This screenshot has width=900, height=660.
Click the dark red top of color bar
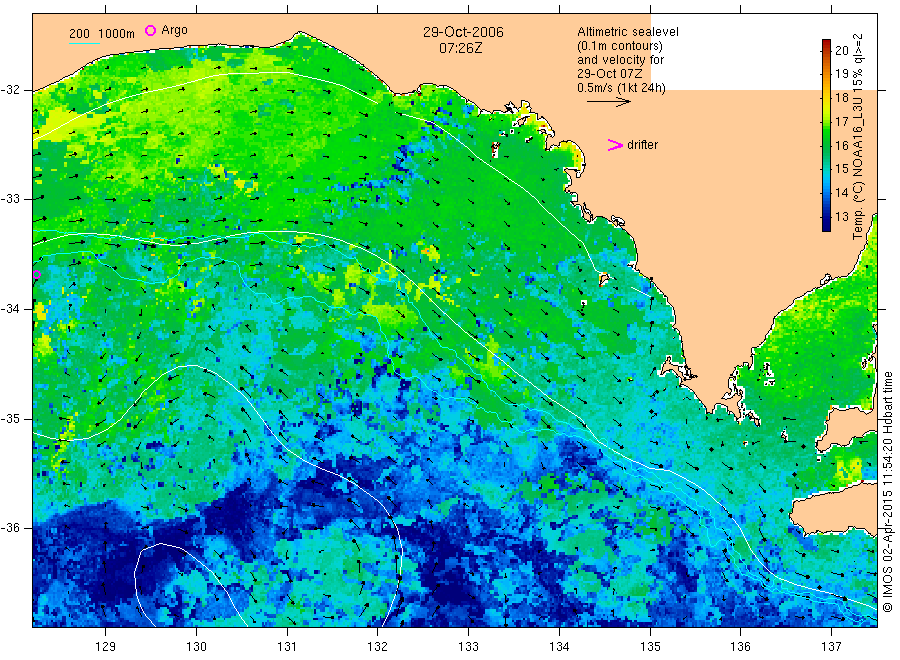(x=826, y=43)
